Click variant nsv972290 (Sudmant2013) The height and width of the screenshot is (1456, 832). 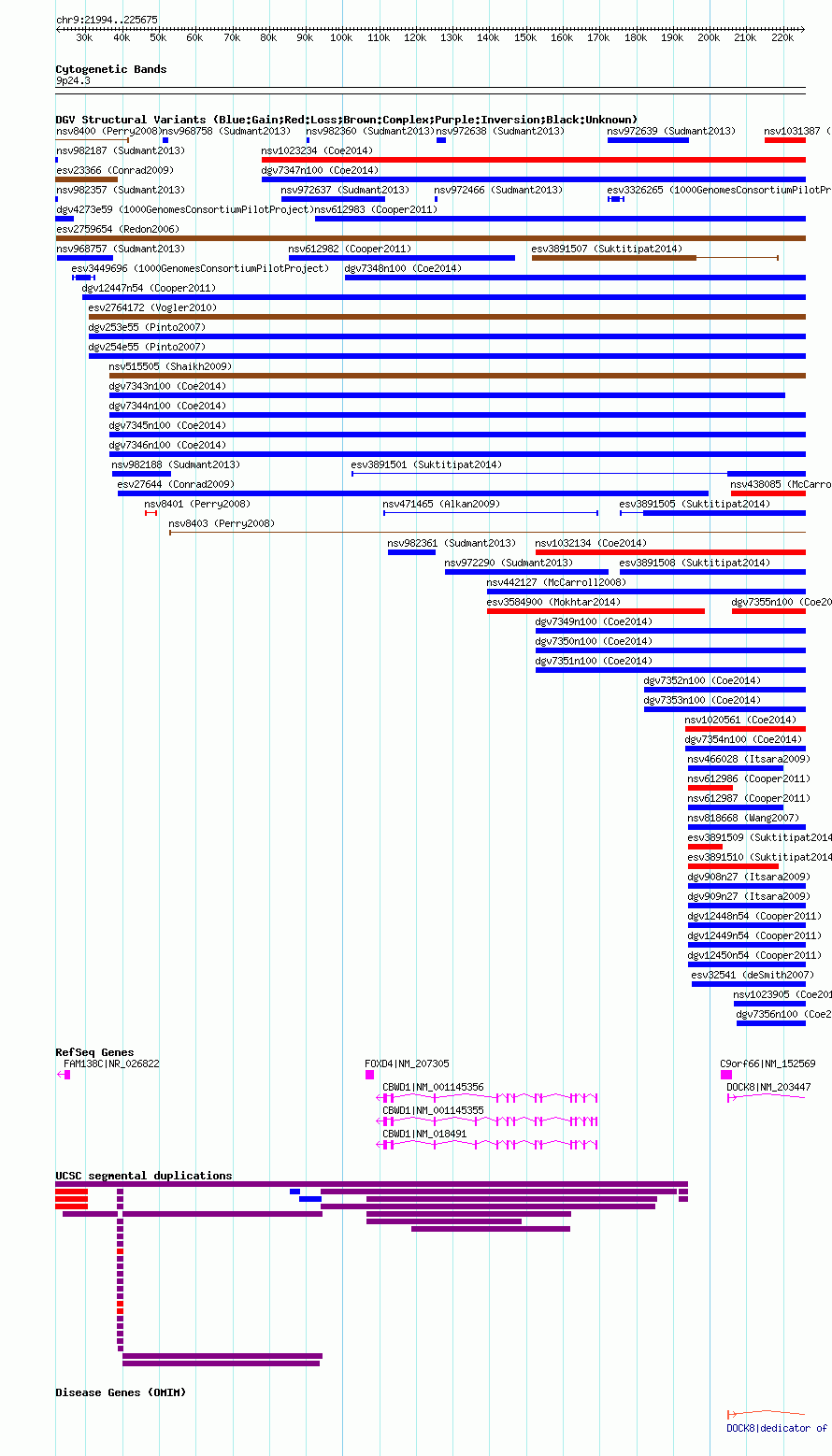(x=509, y=564)
